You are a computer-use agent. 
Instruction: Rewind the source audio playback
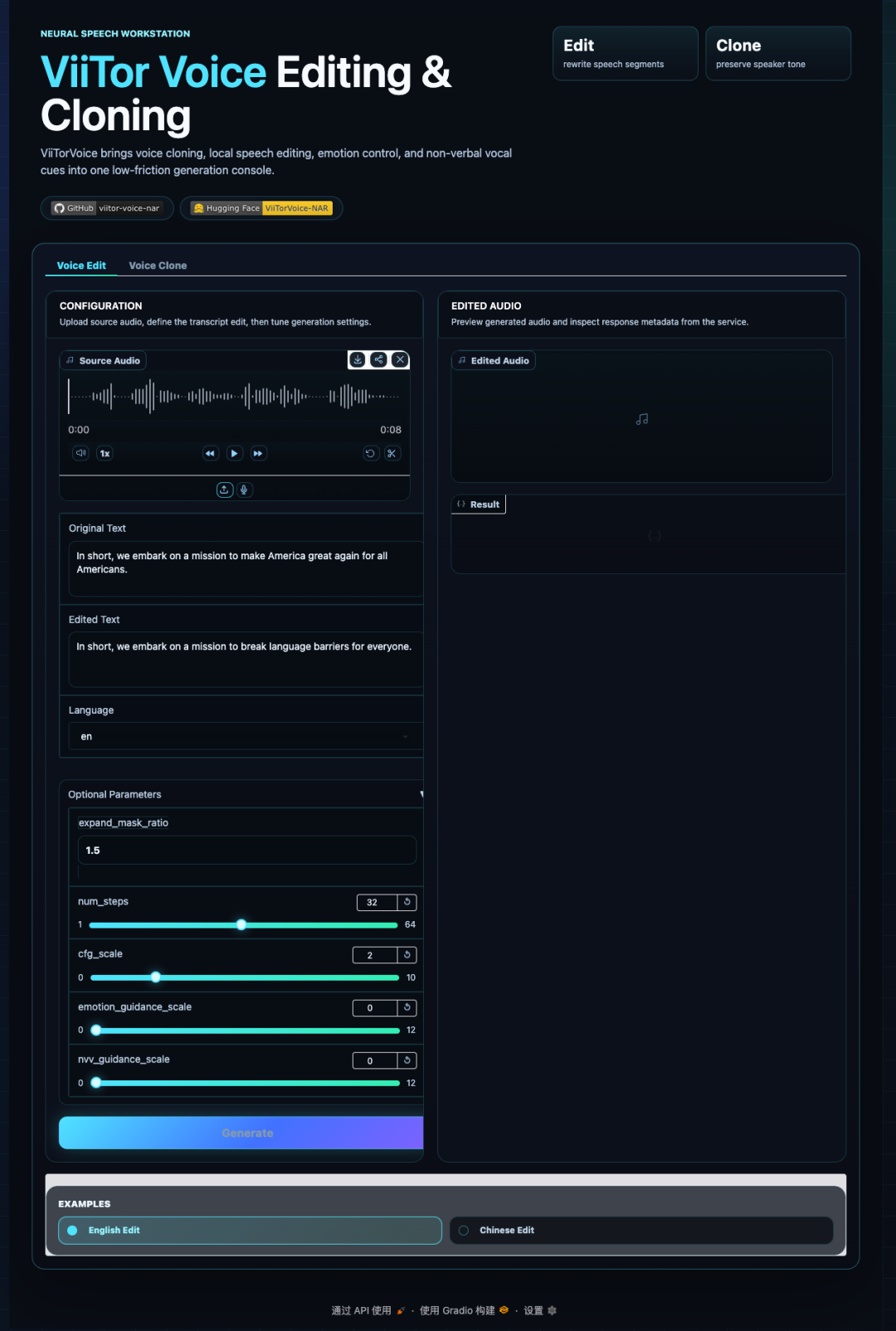[211, 453]
